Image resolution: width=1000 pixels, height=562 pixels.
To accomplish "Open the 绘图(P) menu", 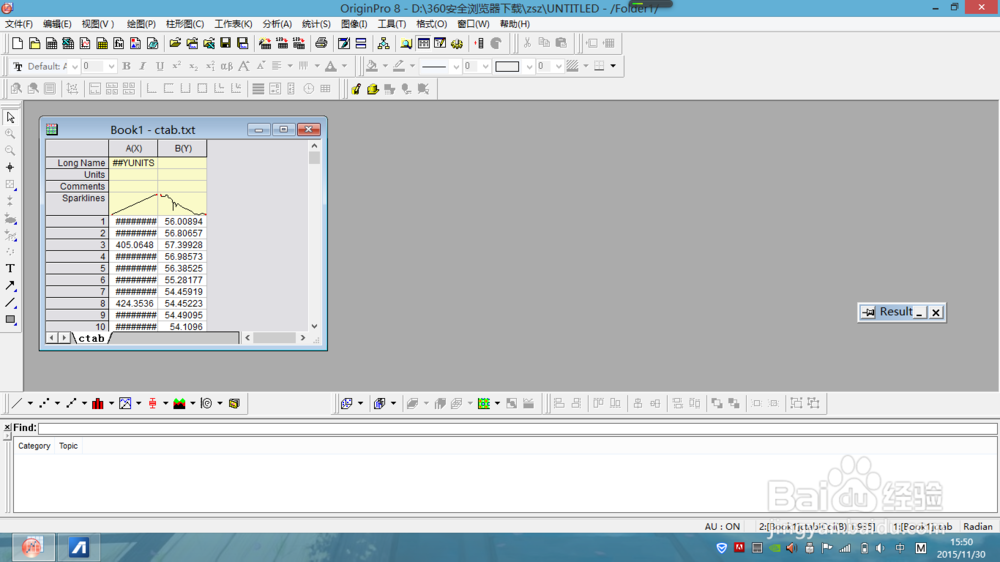I will coord(141,24).
